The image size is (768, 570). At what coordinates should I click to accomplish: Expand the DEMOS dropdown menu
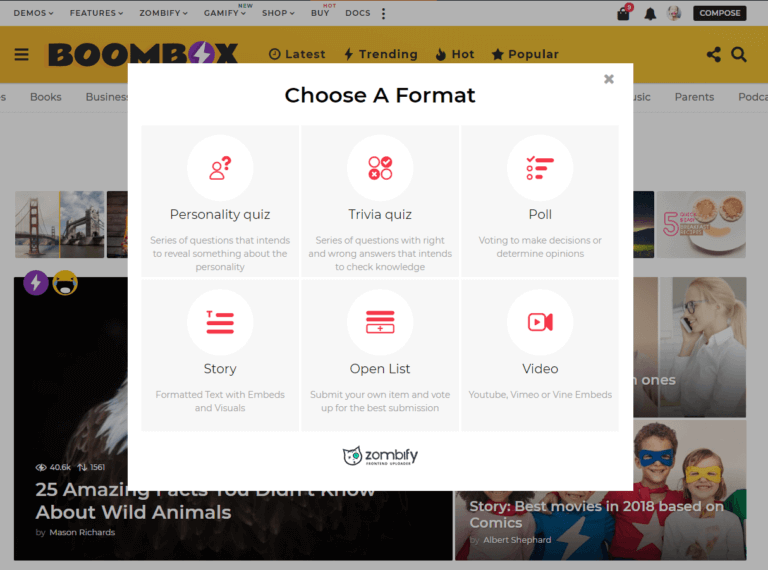pyautogui.click(x=33, y=13)
